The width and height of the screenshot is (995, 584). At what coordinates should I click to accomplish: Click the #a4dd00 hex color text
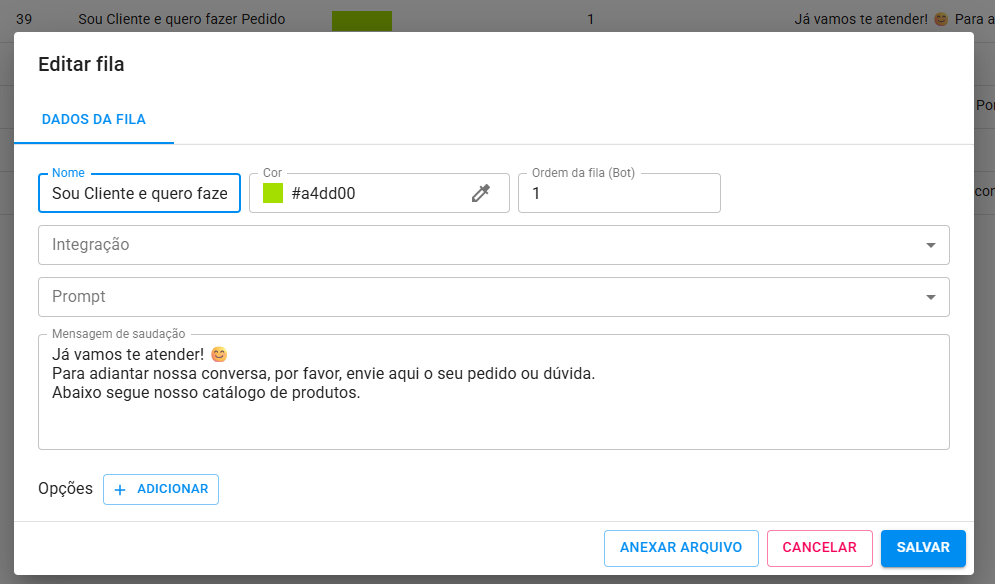coord(323,194)
